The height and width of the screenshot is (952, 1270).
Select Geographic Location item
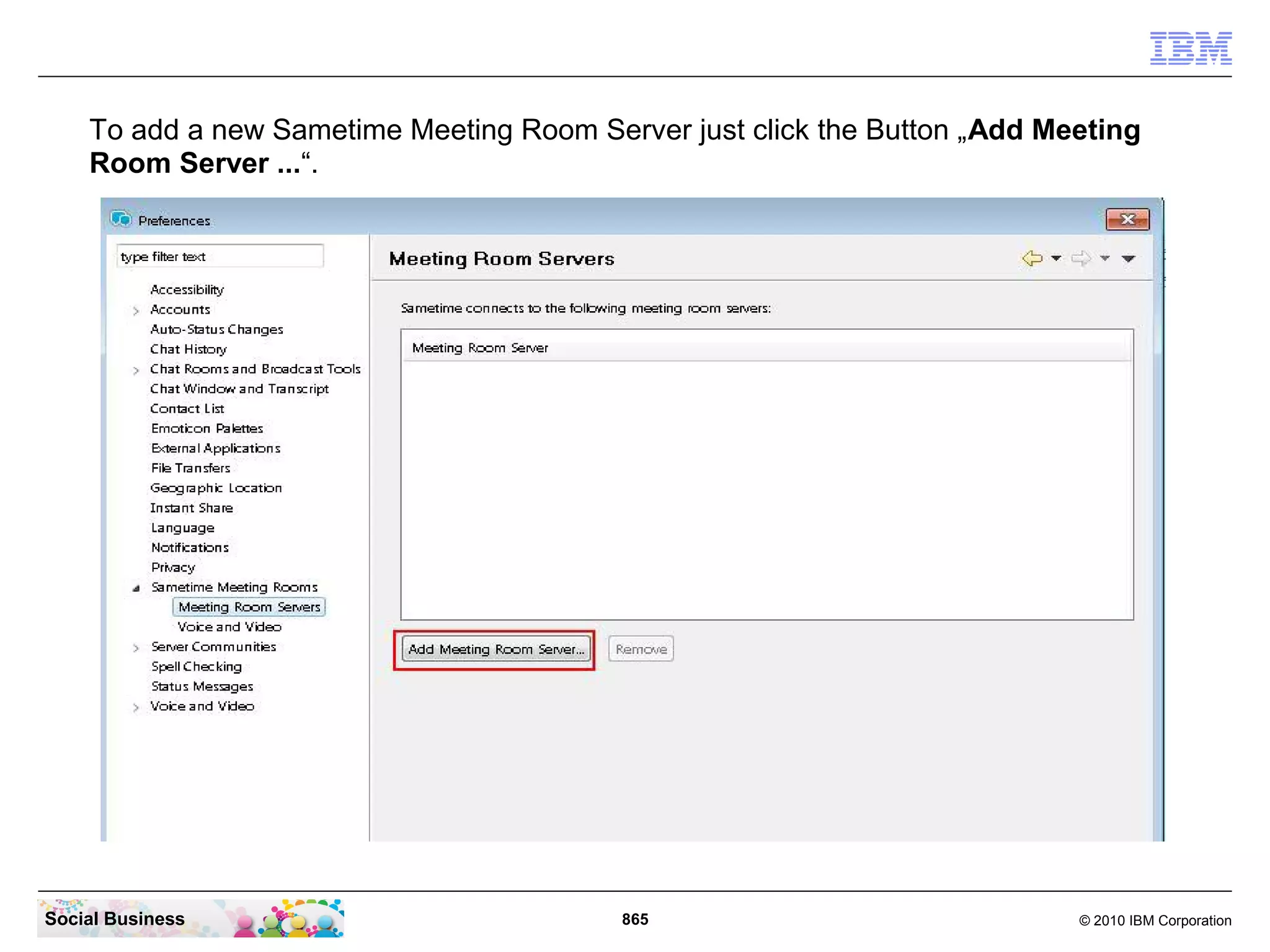(x=216, y=488)
